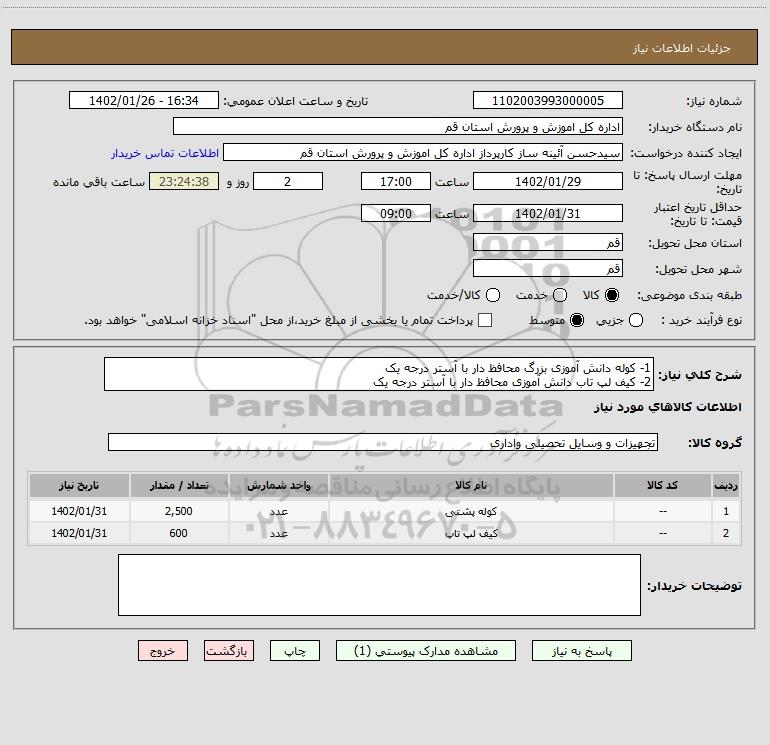770x745 pixels.
Task: Click the quantity cell 600
Action: [x=179, y=533]
